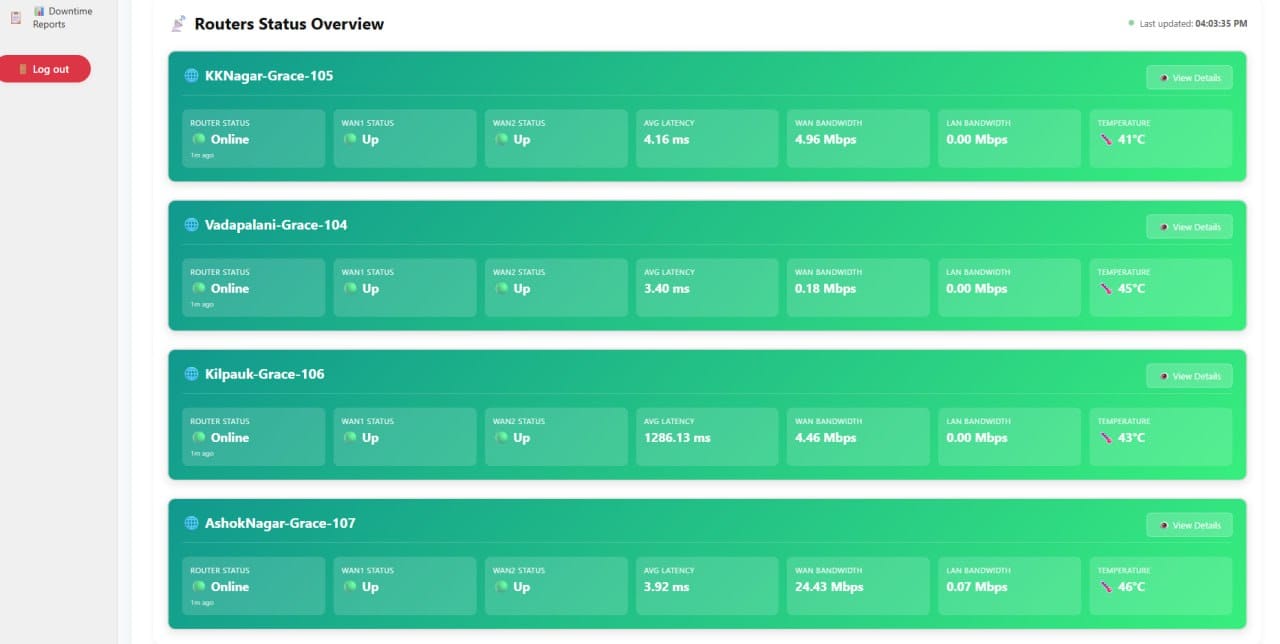
Task: Click the thermometer icon showing 46°C for AshokNagar
Action: (1105, 587)
